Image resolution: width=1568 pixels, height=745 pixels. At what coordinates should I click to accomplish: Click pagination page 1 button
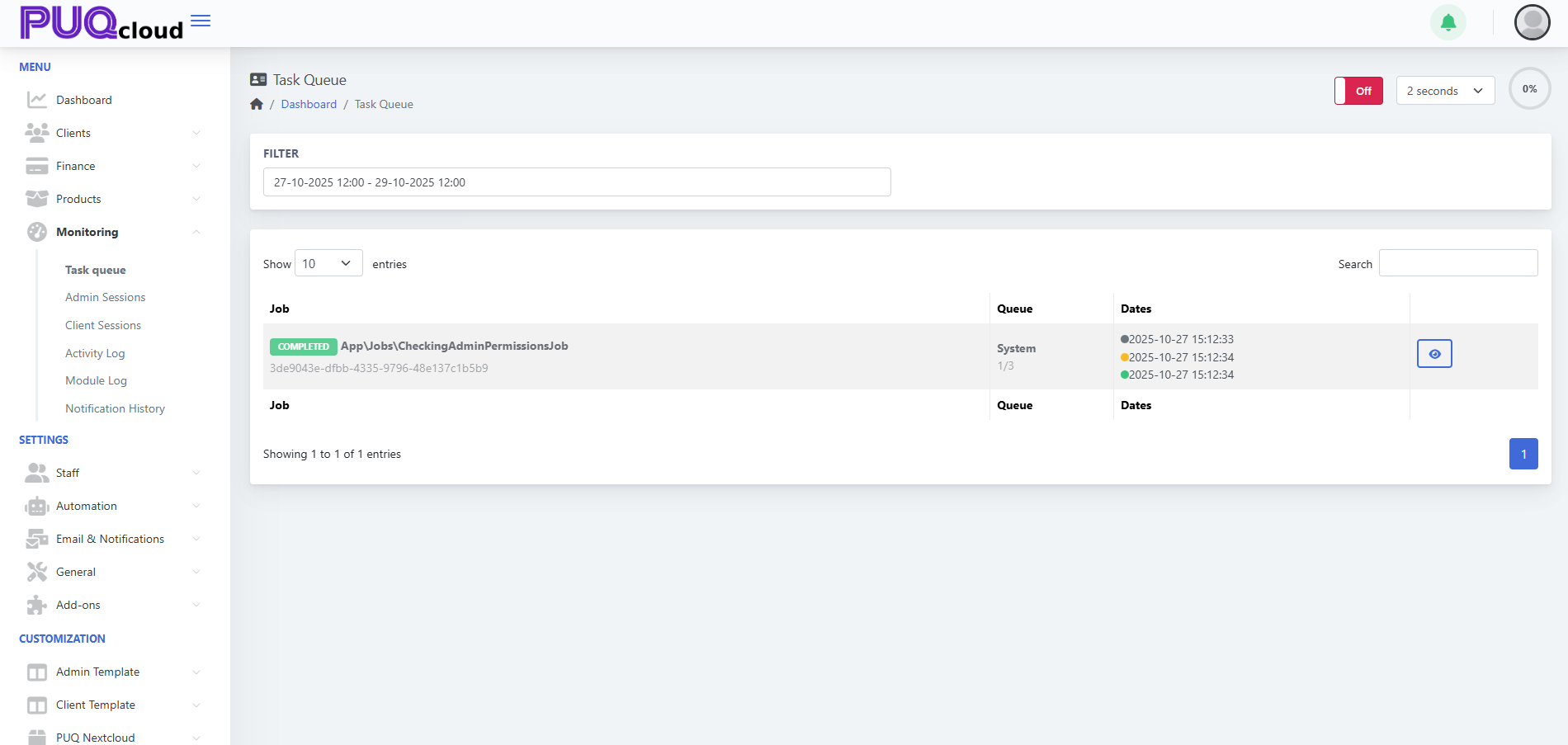[x=1523, y=454]
